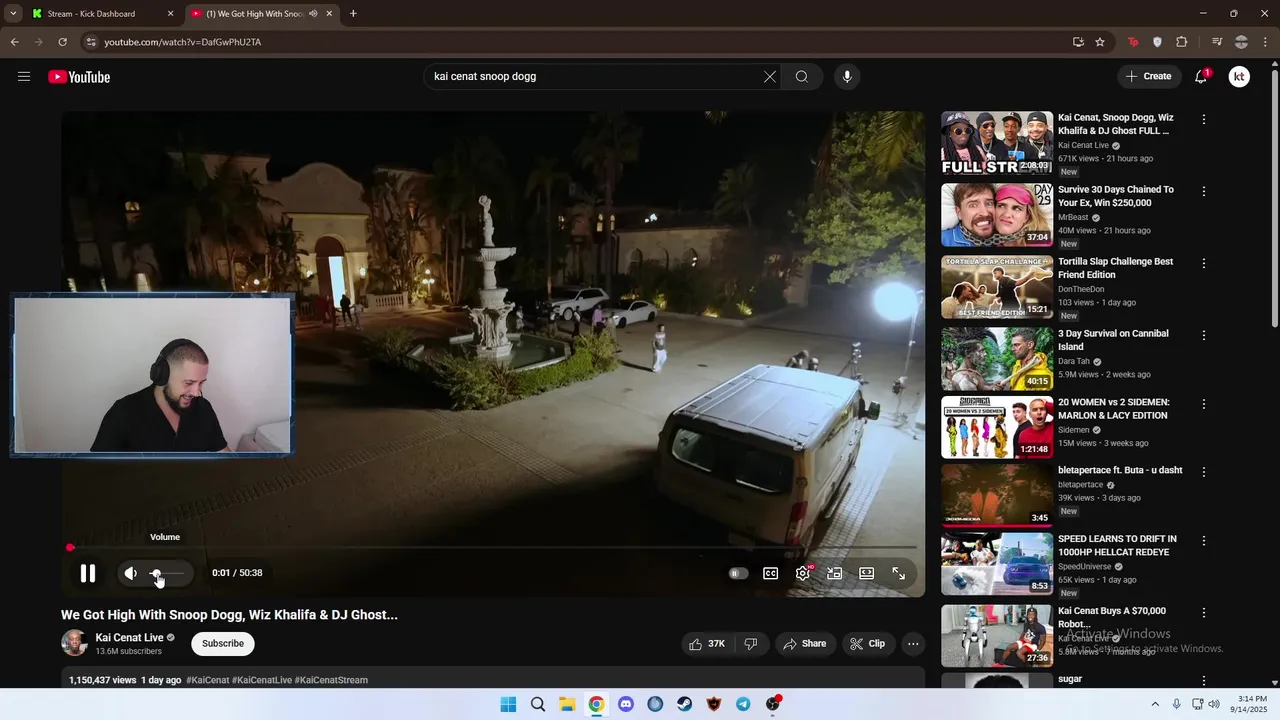The height and width of the screenshot is (720, 1280).
Task: Go back in browser history
Action: coord(14,42)
